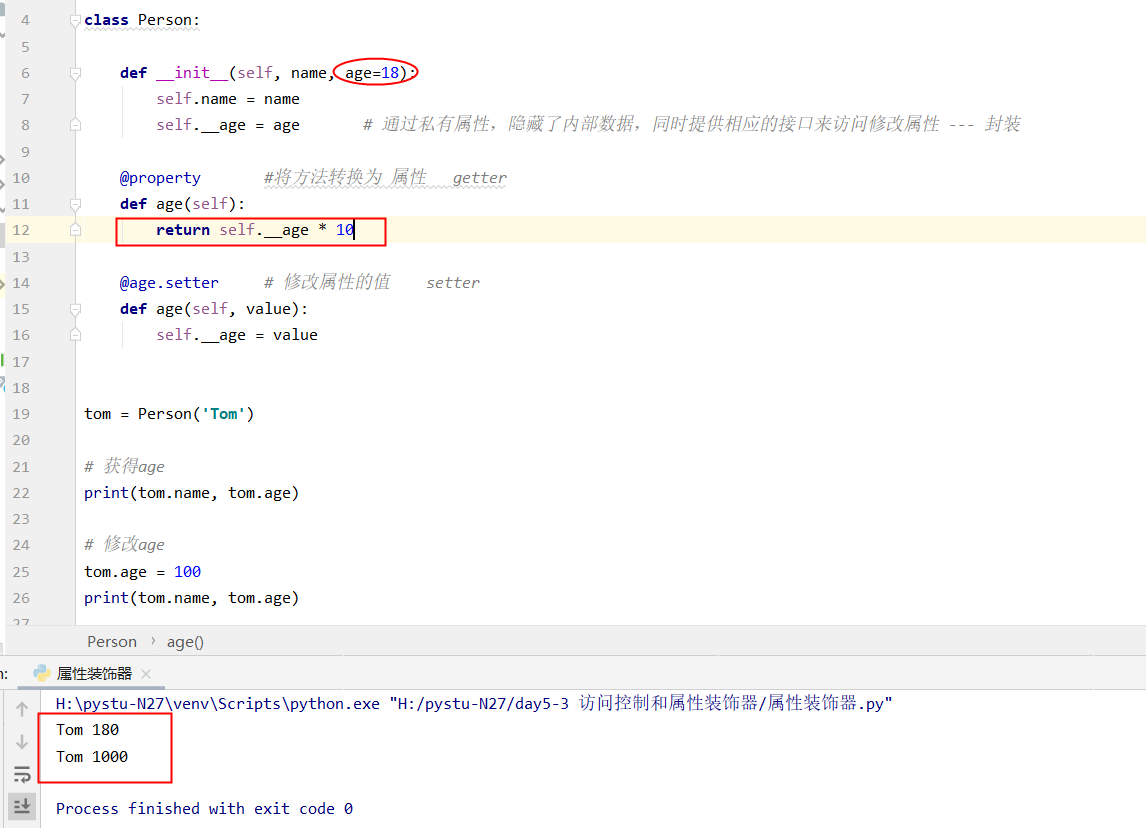Toggle soft-wrap in the run console

click(21, 774)
